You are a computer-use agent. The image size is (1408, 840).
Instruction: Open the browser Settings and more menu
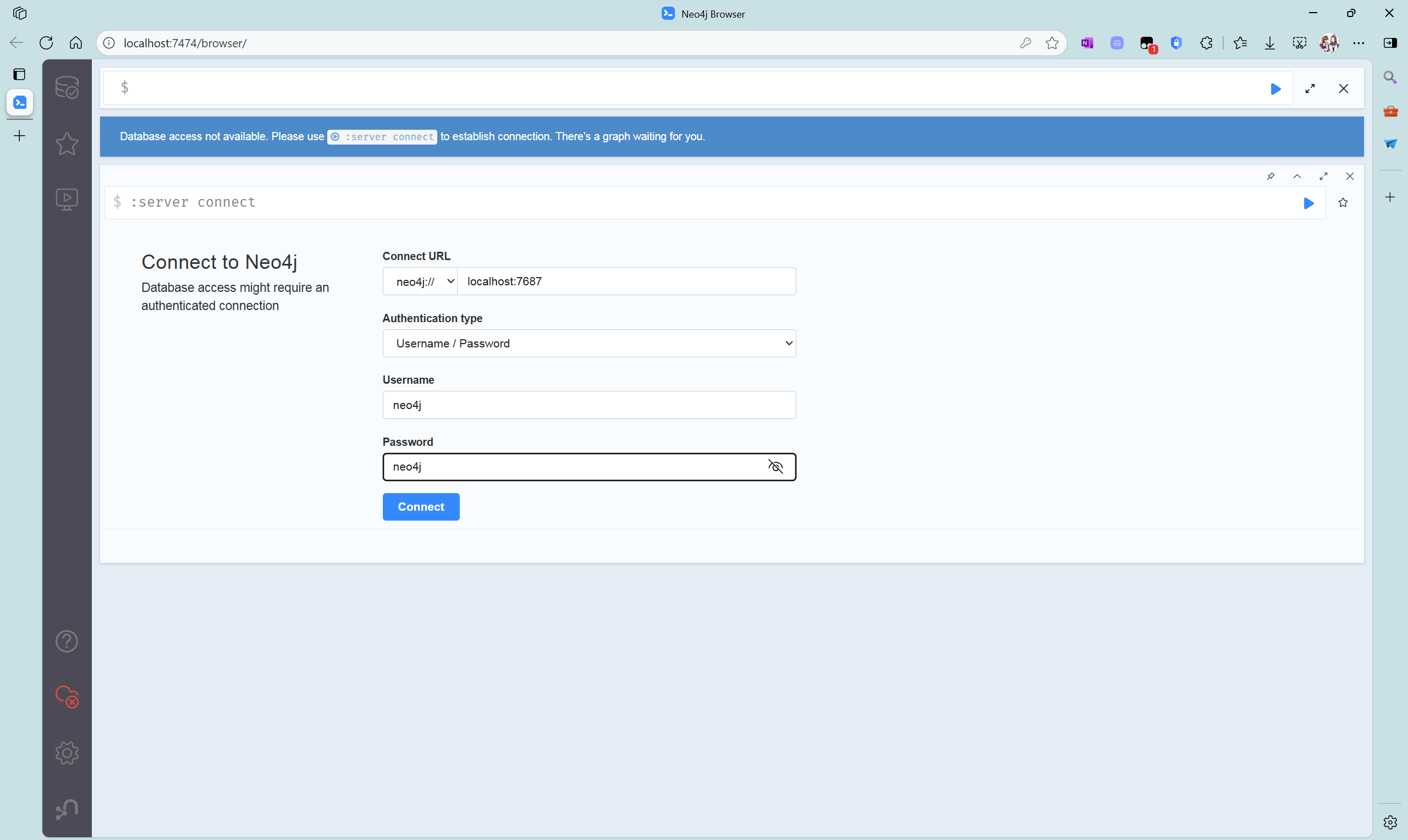[x=1358, y=43]
